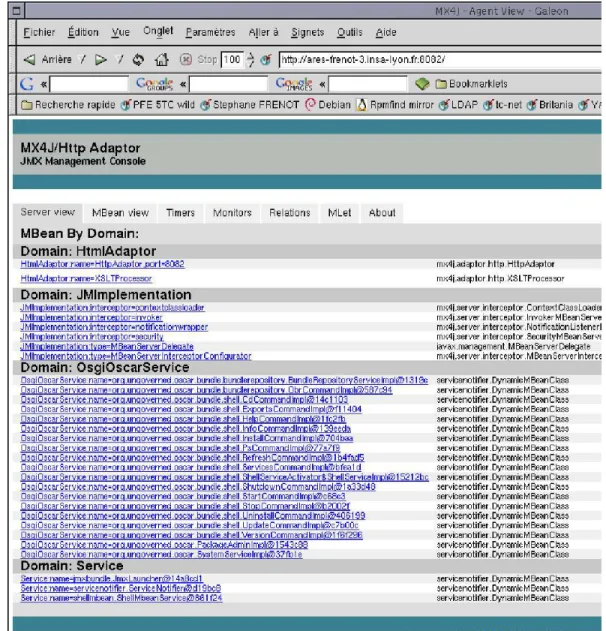This screenshot has height=631, width=606.
Task: Open the Onglet menu
Action: 158,31
